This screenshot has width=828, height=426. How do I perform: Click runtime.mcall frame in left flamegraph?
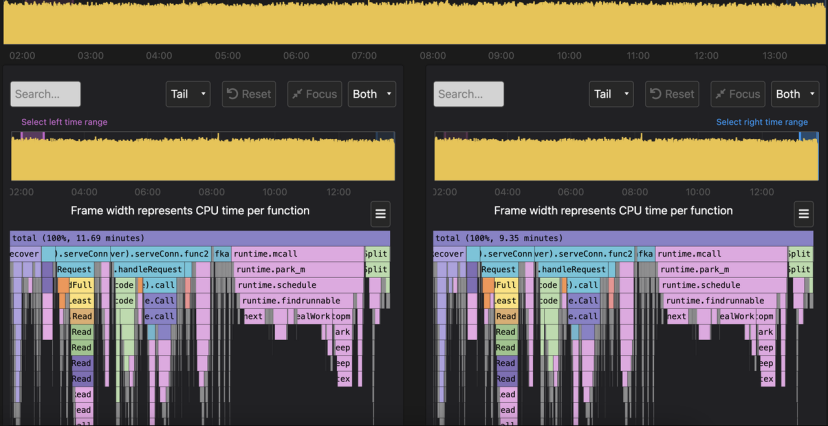pos(297,254)
